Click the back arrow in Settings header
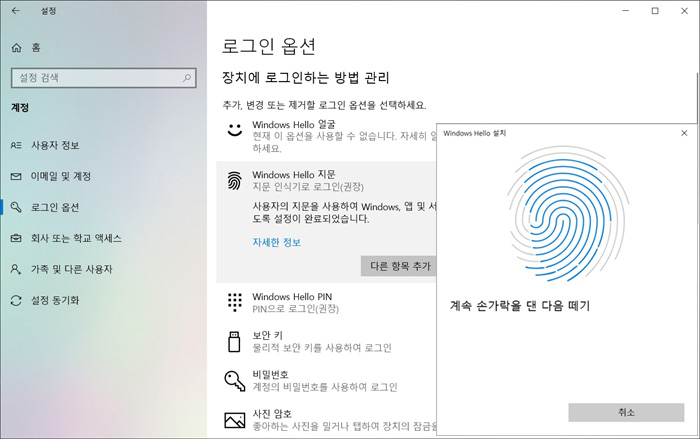This screenshot has height=439, width=700. (x=16, y=11)
